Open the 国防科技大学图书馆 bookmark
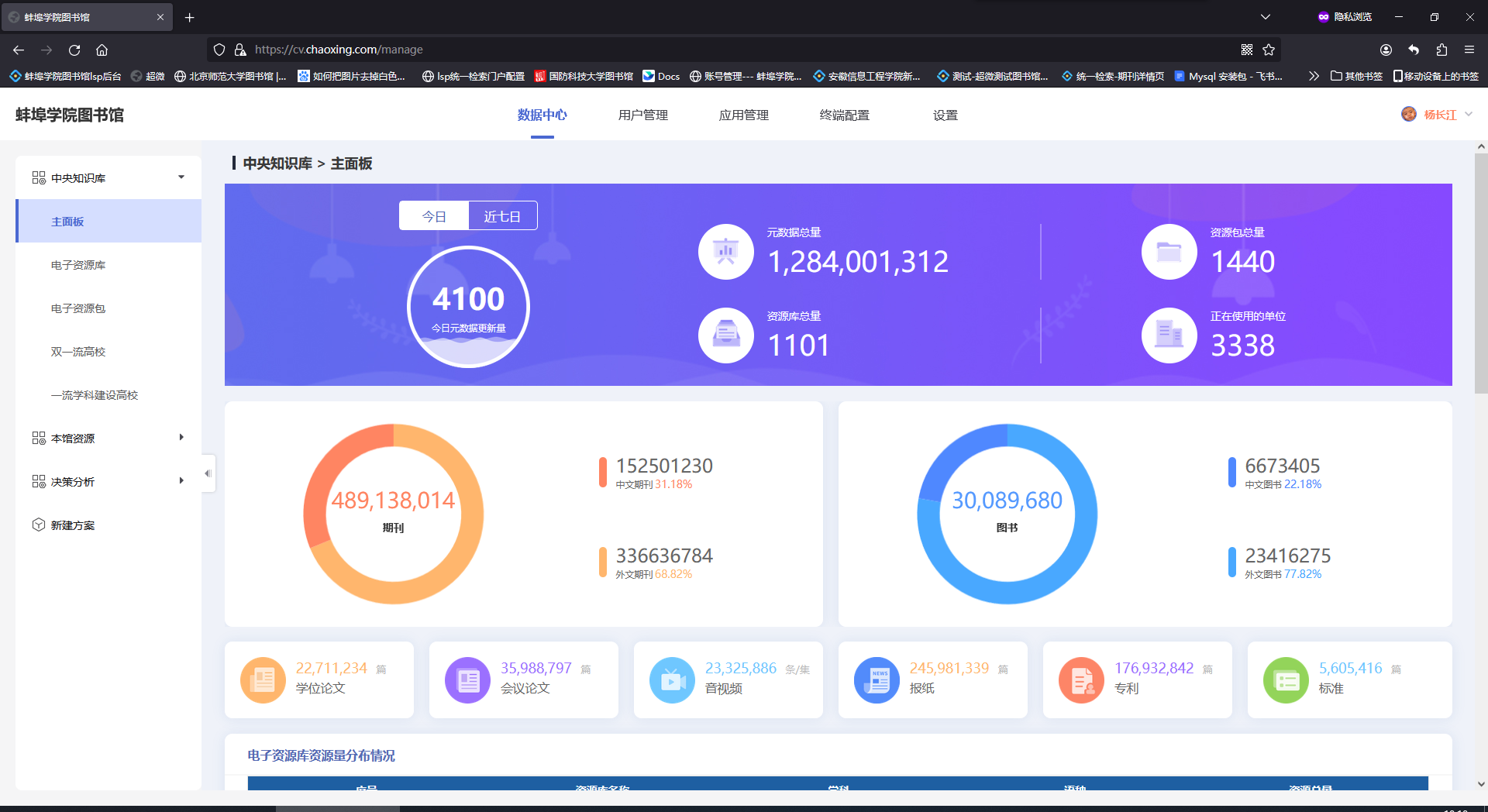The image size is (1488, 812). 584,76
